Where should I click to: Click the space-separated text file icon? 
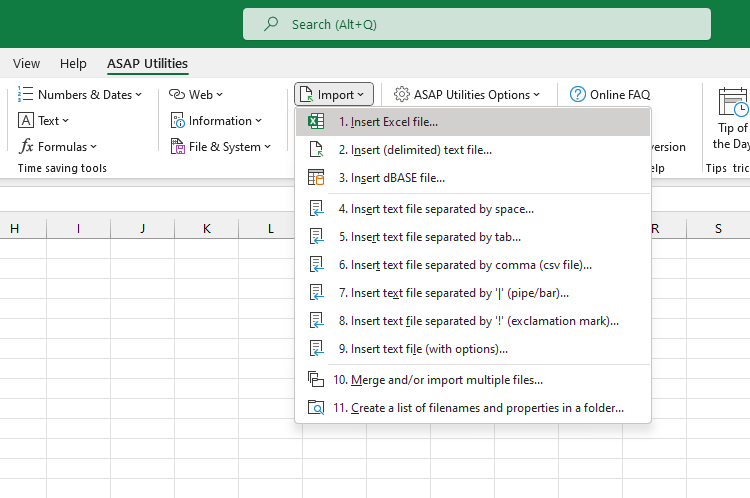(316, 209)
